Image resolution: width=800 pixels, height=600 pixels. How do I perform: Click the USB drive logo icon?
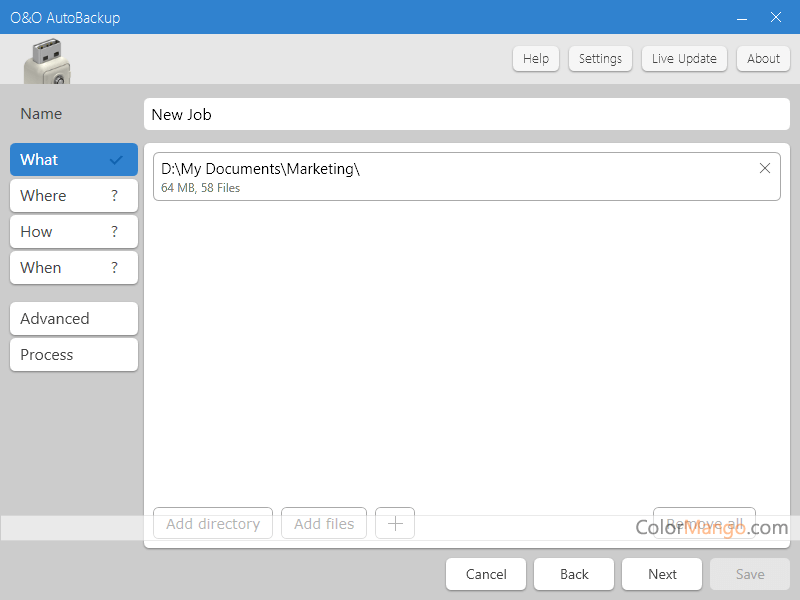click(47, 62)
